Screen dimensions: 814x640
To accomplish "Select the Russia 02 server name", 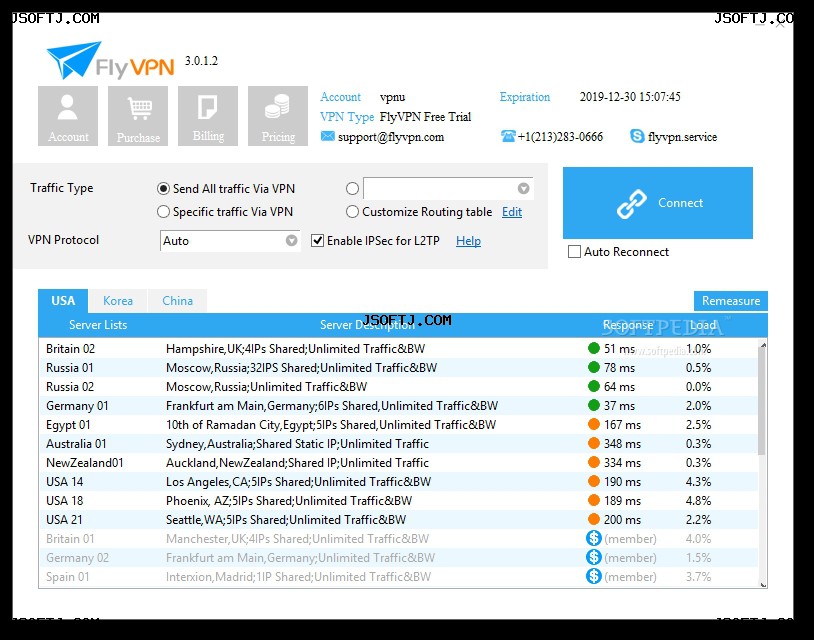I will (x=70, y=387).
